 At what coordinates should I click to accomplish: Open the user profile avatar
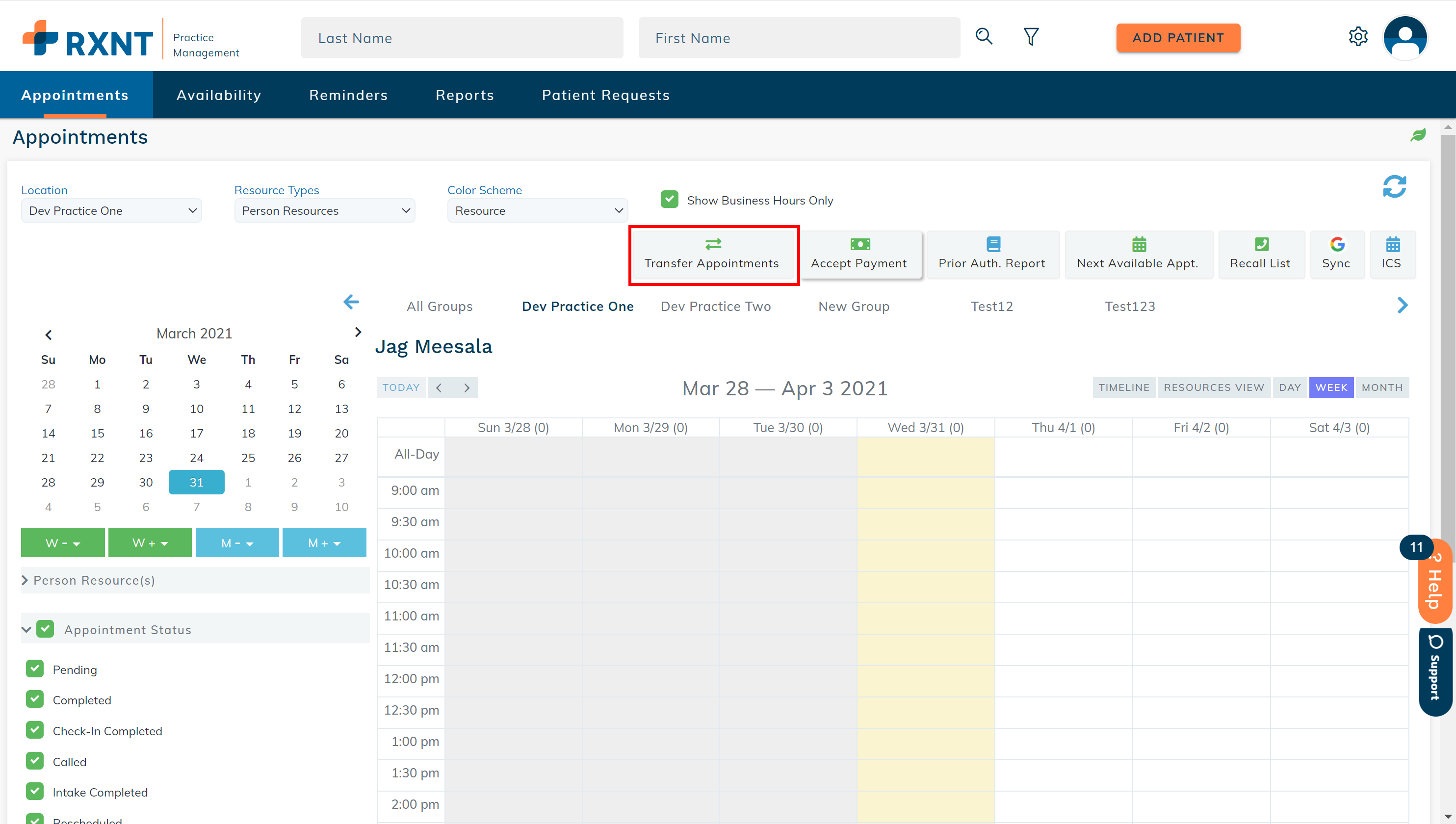[x=1405, y=37]
